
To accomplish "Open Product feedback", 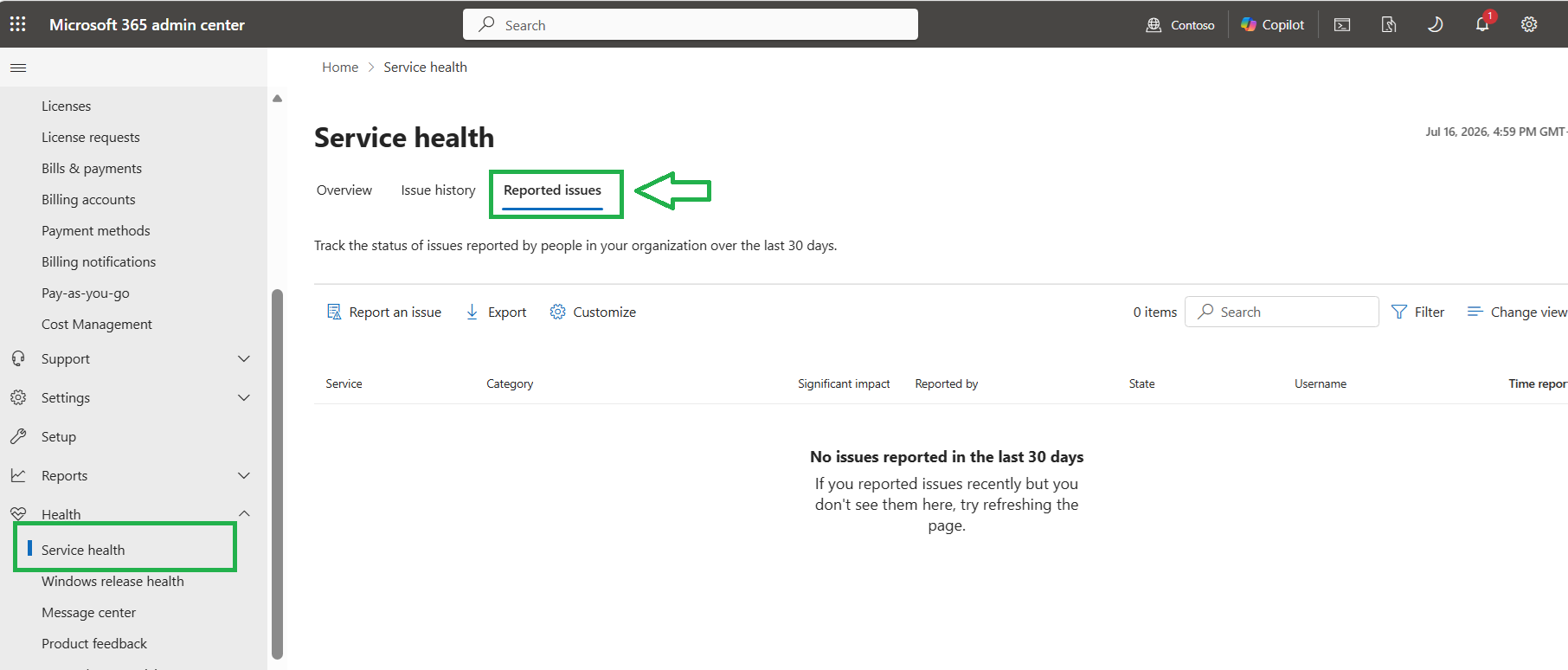I will [94, 643].
